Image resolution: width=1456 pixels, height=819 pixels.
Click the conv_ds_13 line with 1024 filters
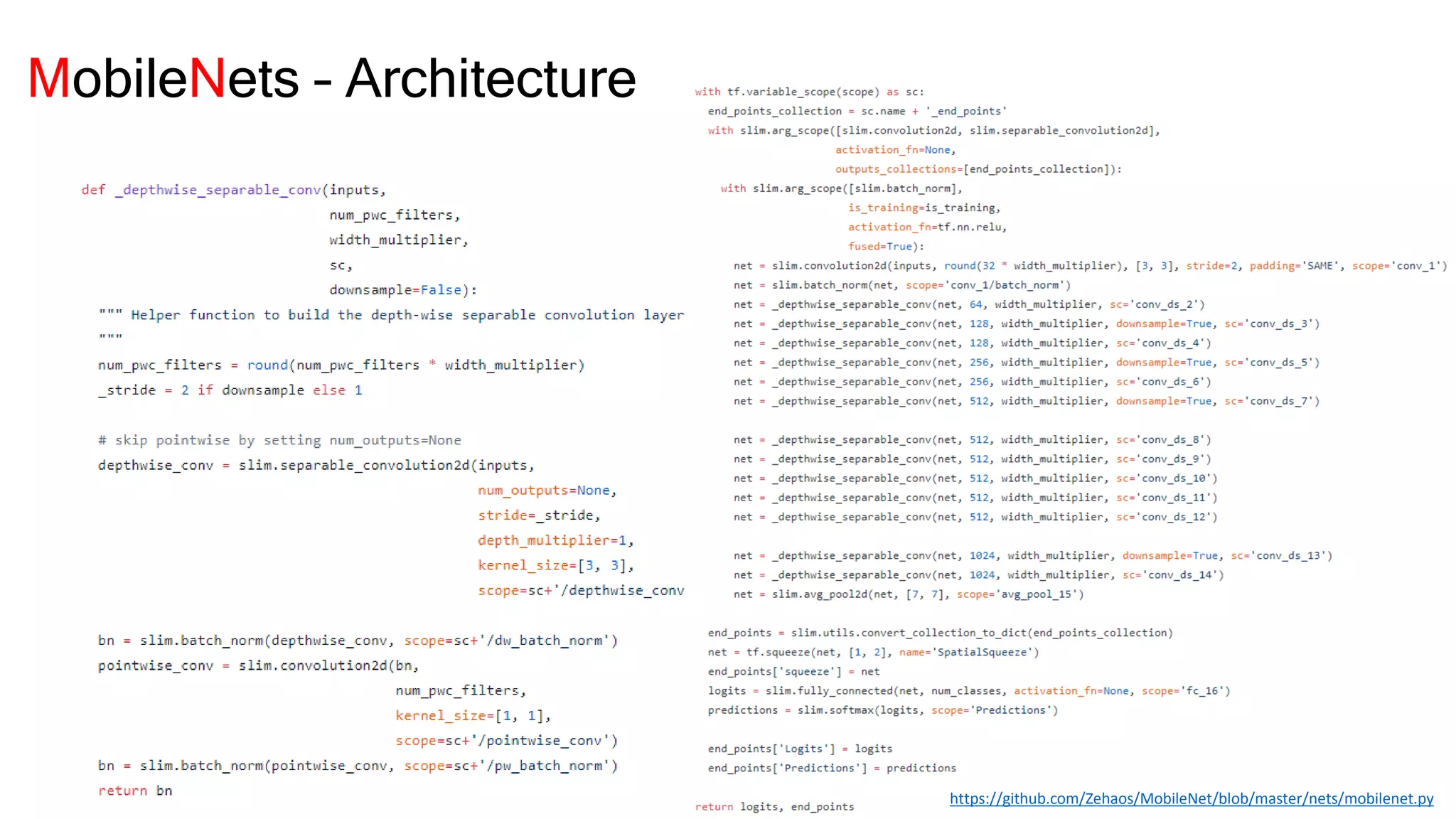coord(1032,555)
